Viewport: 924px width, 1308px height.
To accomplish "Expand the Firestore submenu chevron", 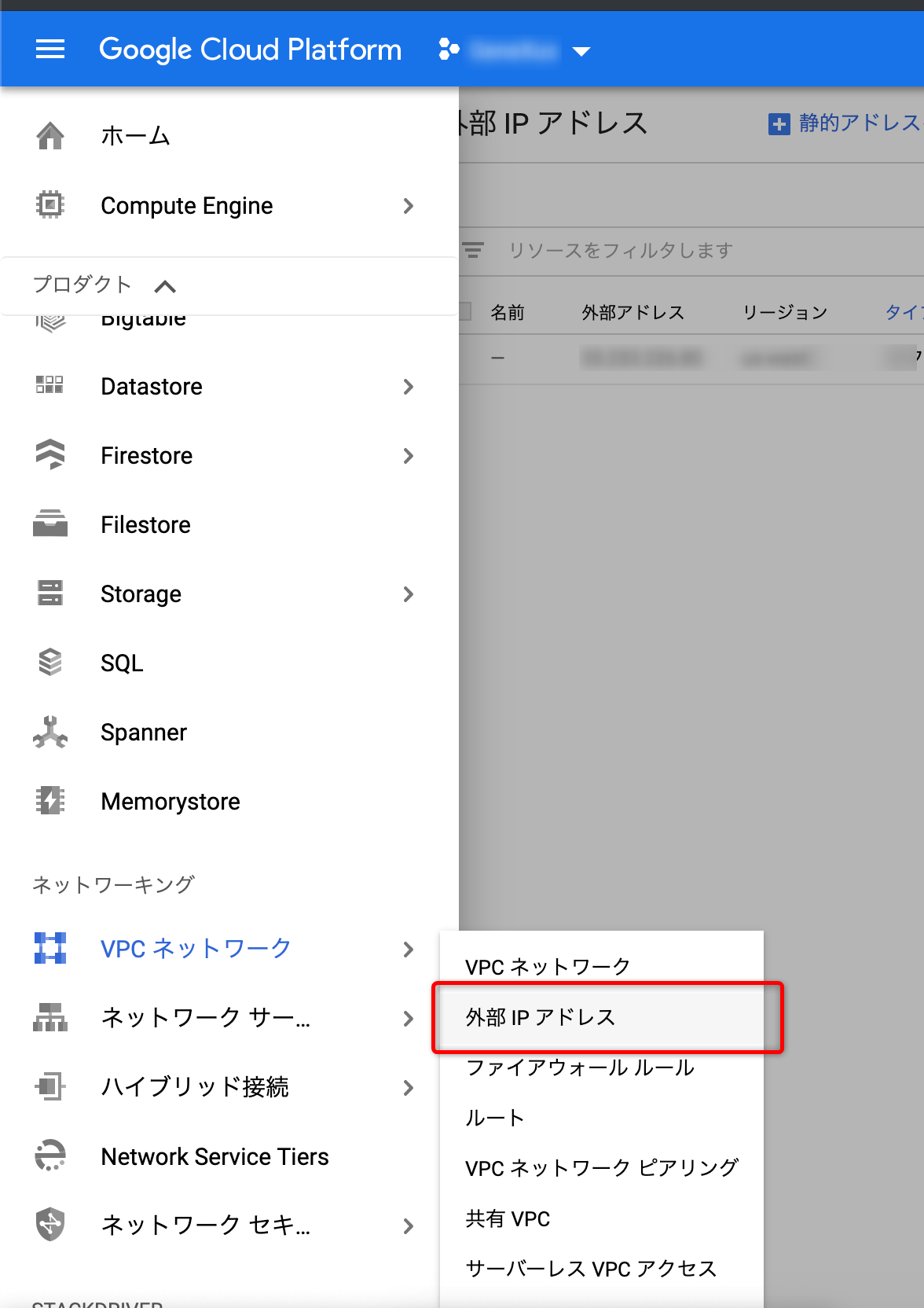I will click(408, 456).
